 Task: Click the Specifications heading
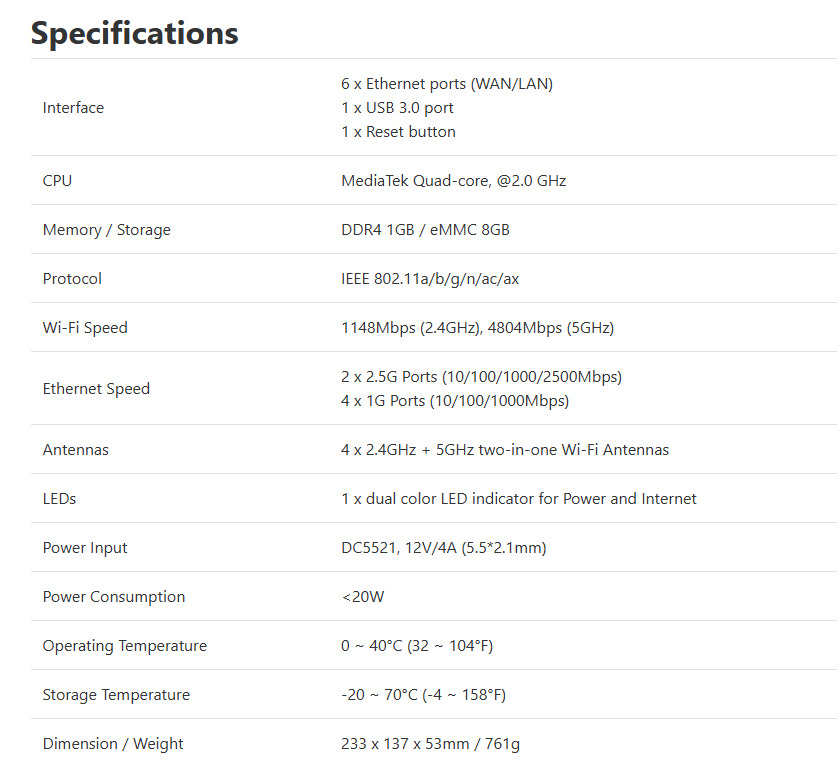pos(135,33)
